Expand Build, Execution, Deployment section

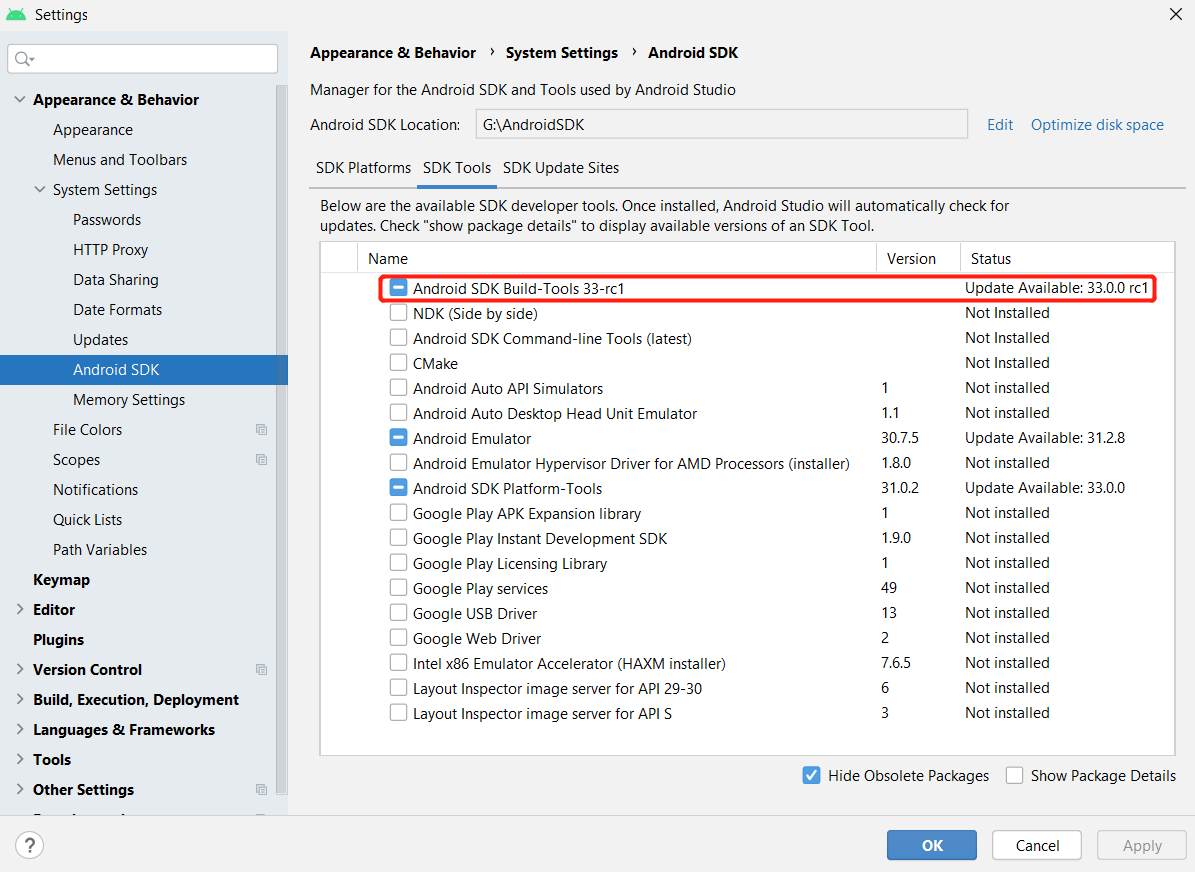(20, 700)
